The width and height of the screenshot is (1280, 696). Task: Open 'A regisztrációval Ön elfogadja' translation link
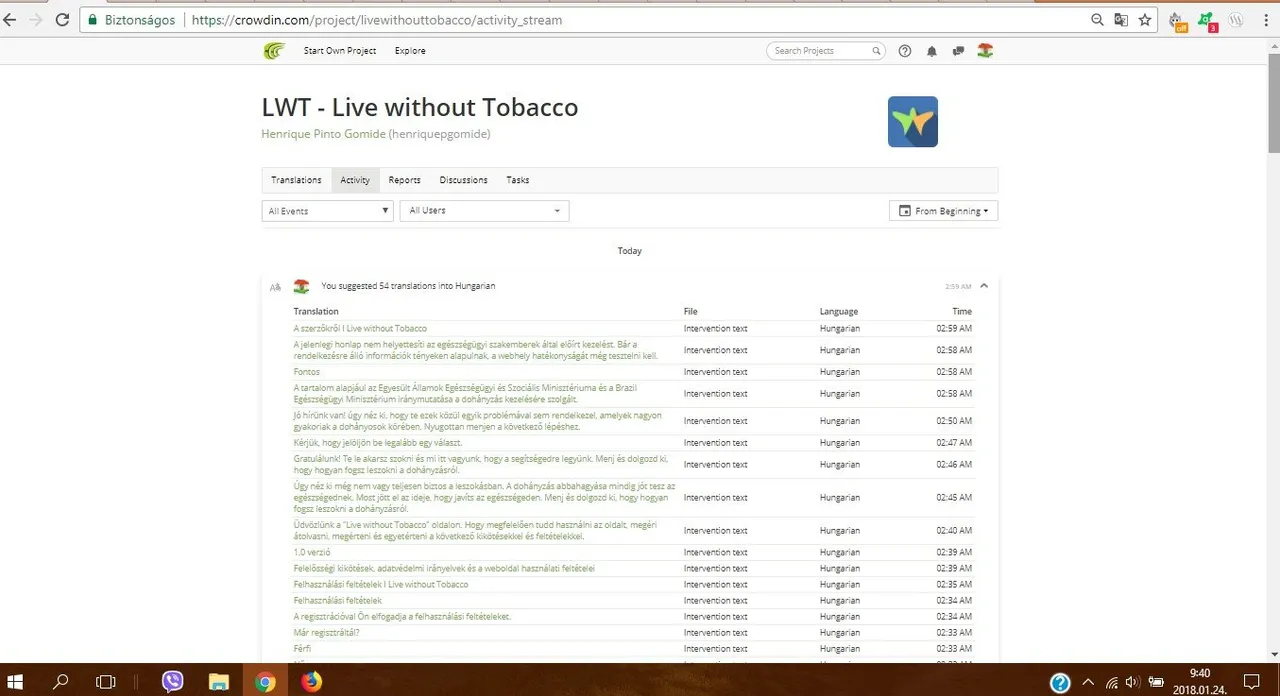point(402,616)
